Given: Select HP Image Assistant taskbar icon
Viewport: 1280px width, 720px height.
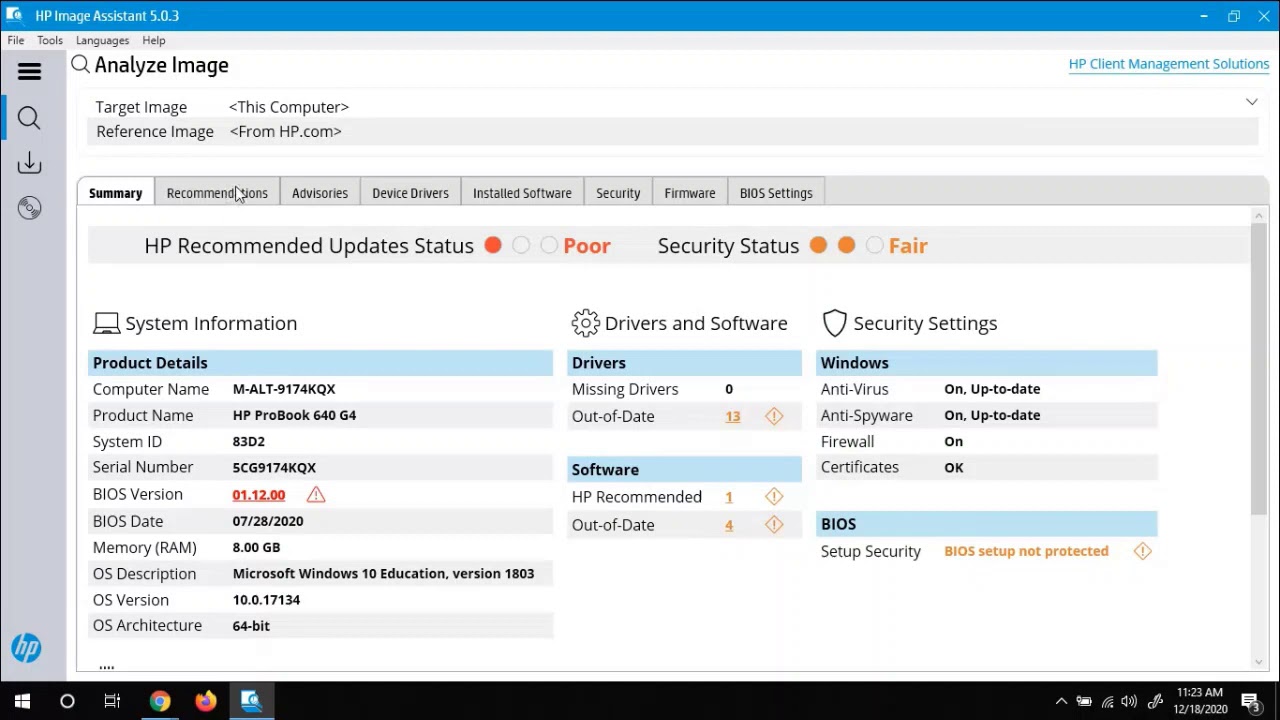Looking at the screenshot, I should tap(251, 701).
